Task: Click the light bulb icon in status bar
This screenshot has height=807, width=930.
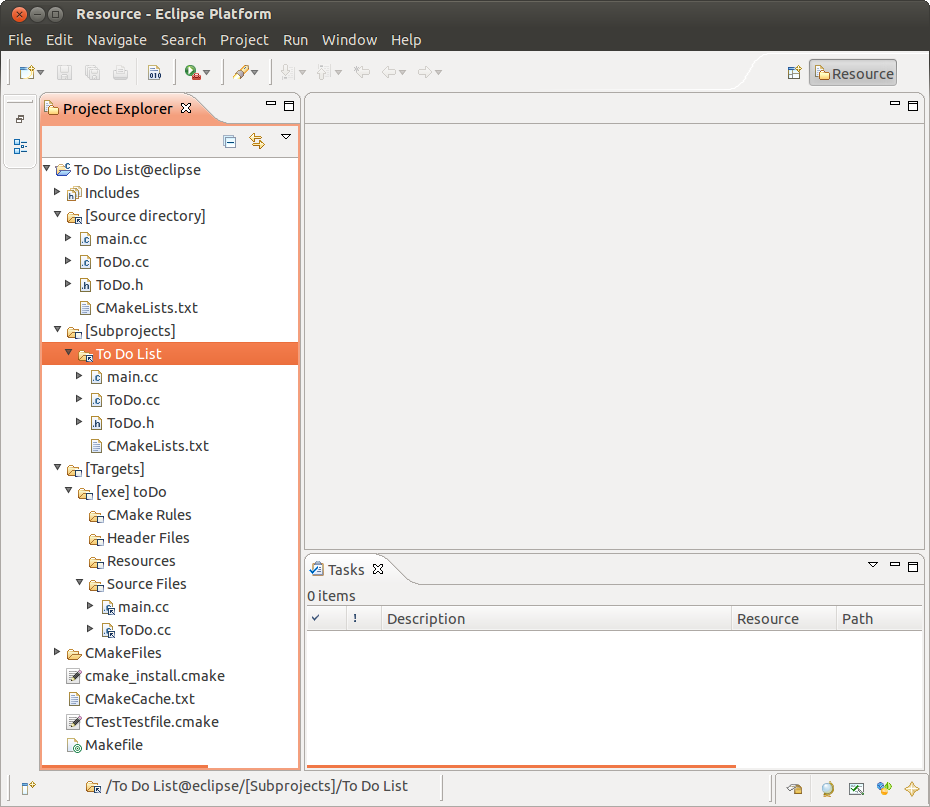Action: coord(827,789)
